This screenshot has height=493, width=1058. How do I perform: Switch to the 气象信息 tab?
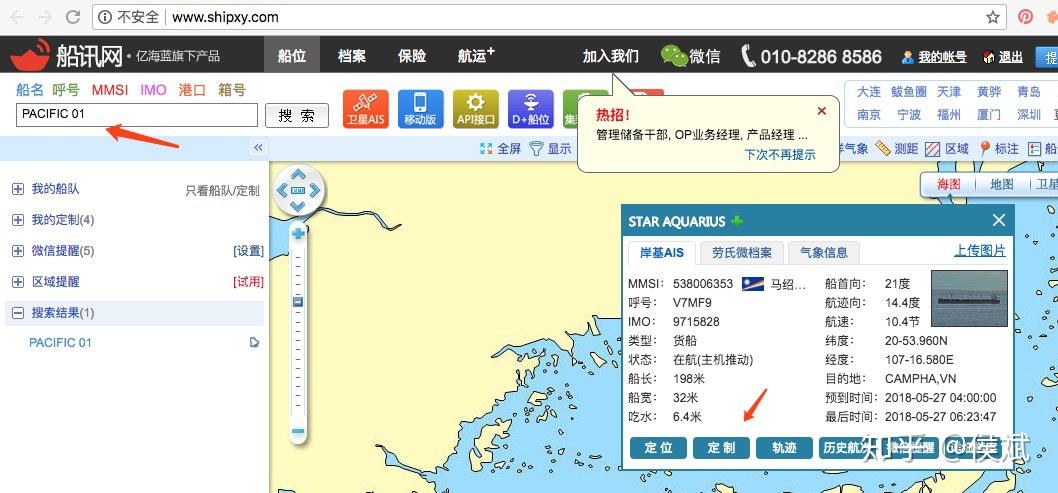pyautogui.click(x=823, y=253)
